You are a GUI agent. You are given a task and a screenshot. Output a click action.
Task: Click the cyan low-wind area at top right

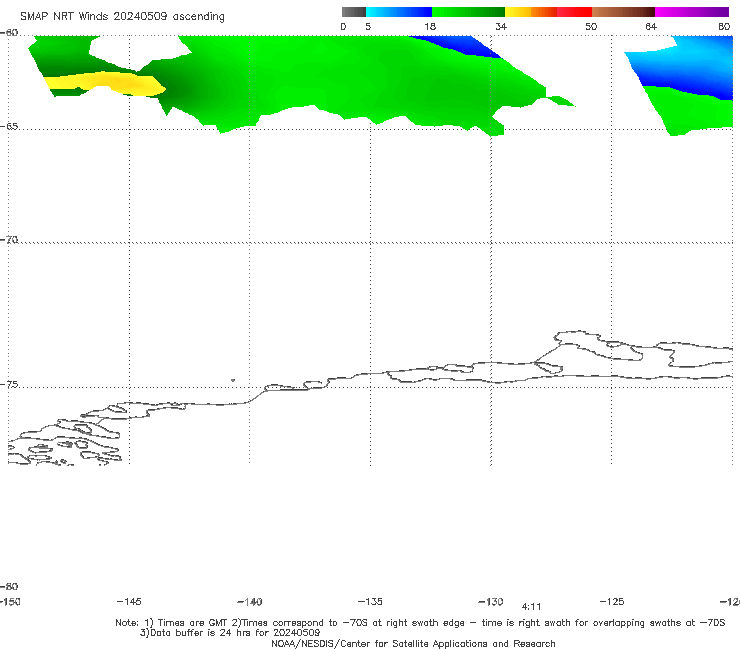point(684,59)
